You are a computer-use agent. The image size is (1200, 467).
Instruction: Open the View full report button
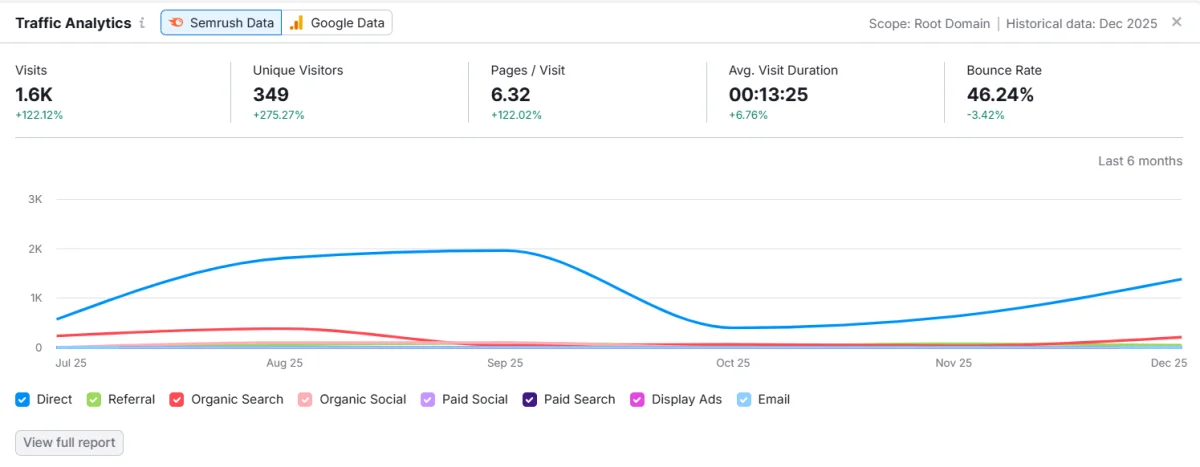(69, 442)
